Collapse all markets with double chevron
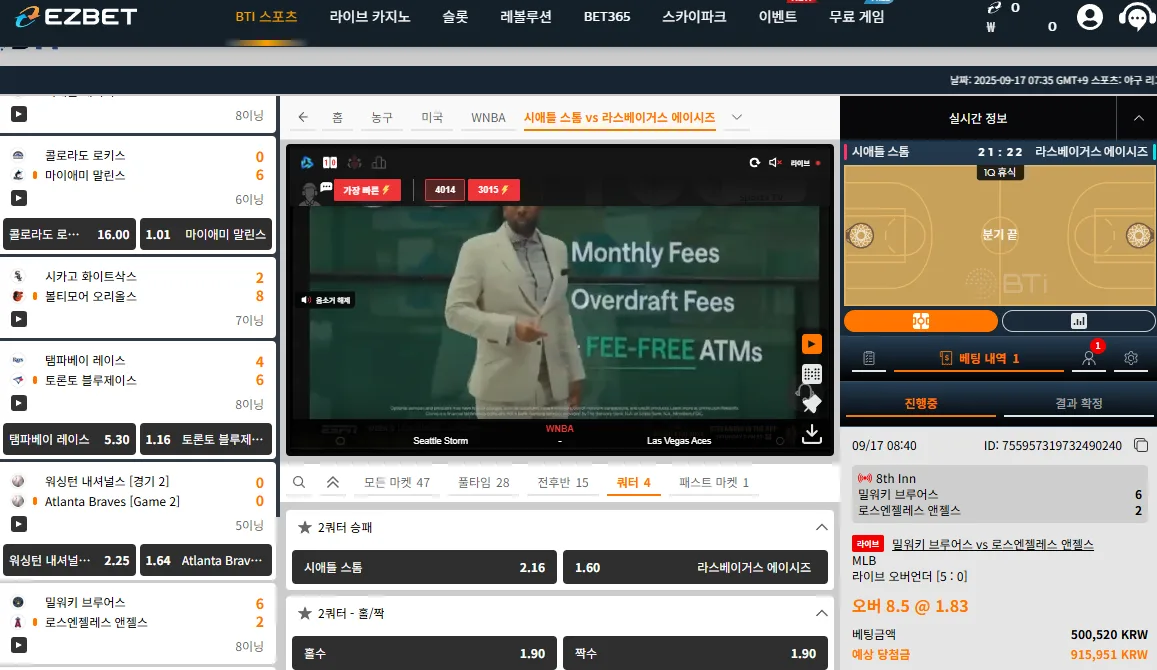The image size is (1157, 670). (x=333, y=482)
